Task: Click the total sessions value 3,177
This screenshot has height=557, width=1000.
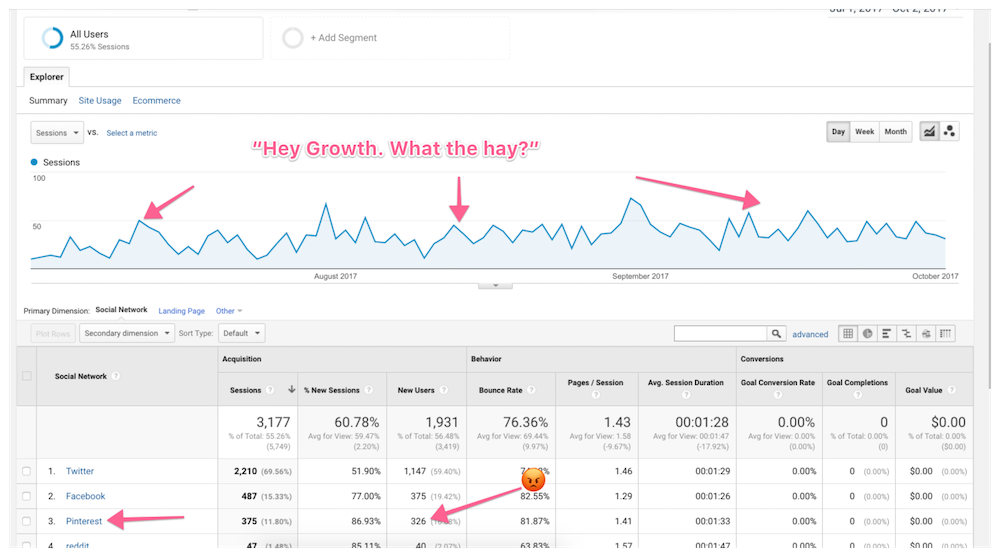Action: click(x=273, y=422)
